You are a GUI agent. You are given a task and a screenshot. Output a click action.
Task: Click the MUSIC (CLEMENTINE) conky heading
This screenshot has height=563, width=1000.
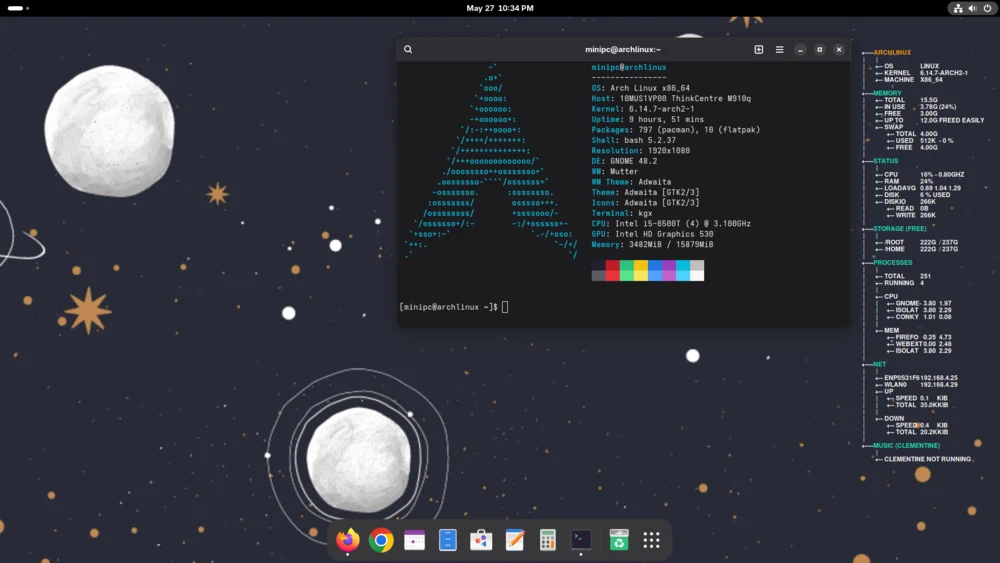pos(906,445)
